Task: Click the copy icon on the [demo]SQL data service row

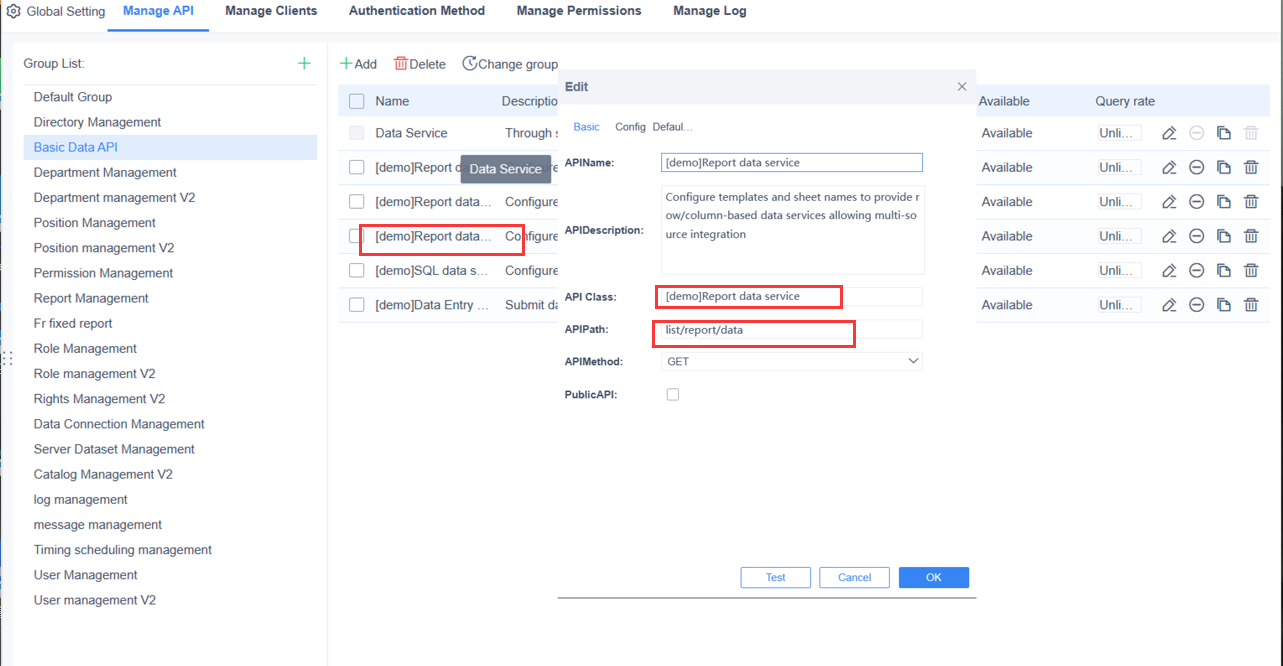Action: point(1224,269)
